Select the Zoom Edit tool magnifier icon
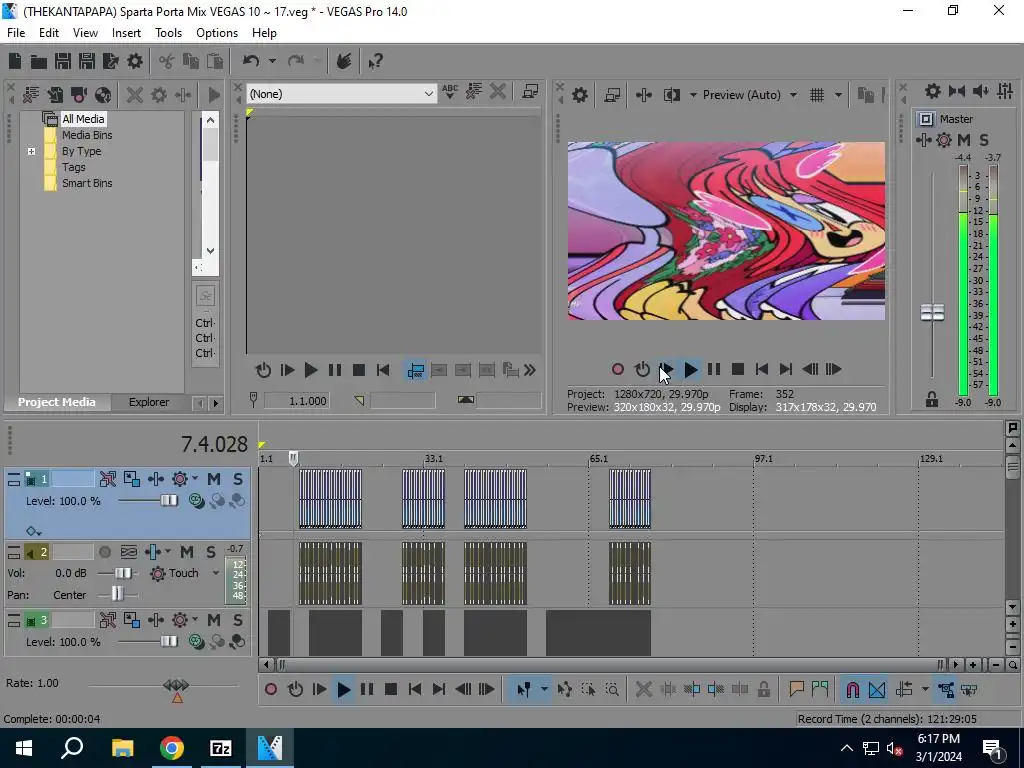This screenshot has height=768, width=1024. [612, 690]
